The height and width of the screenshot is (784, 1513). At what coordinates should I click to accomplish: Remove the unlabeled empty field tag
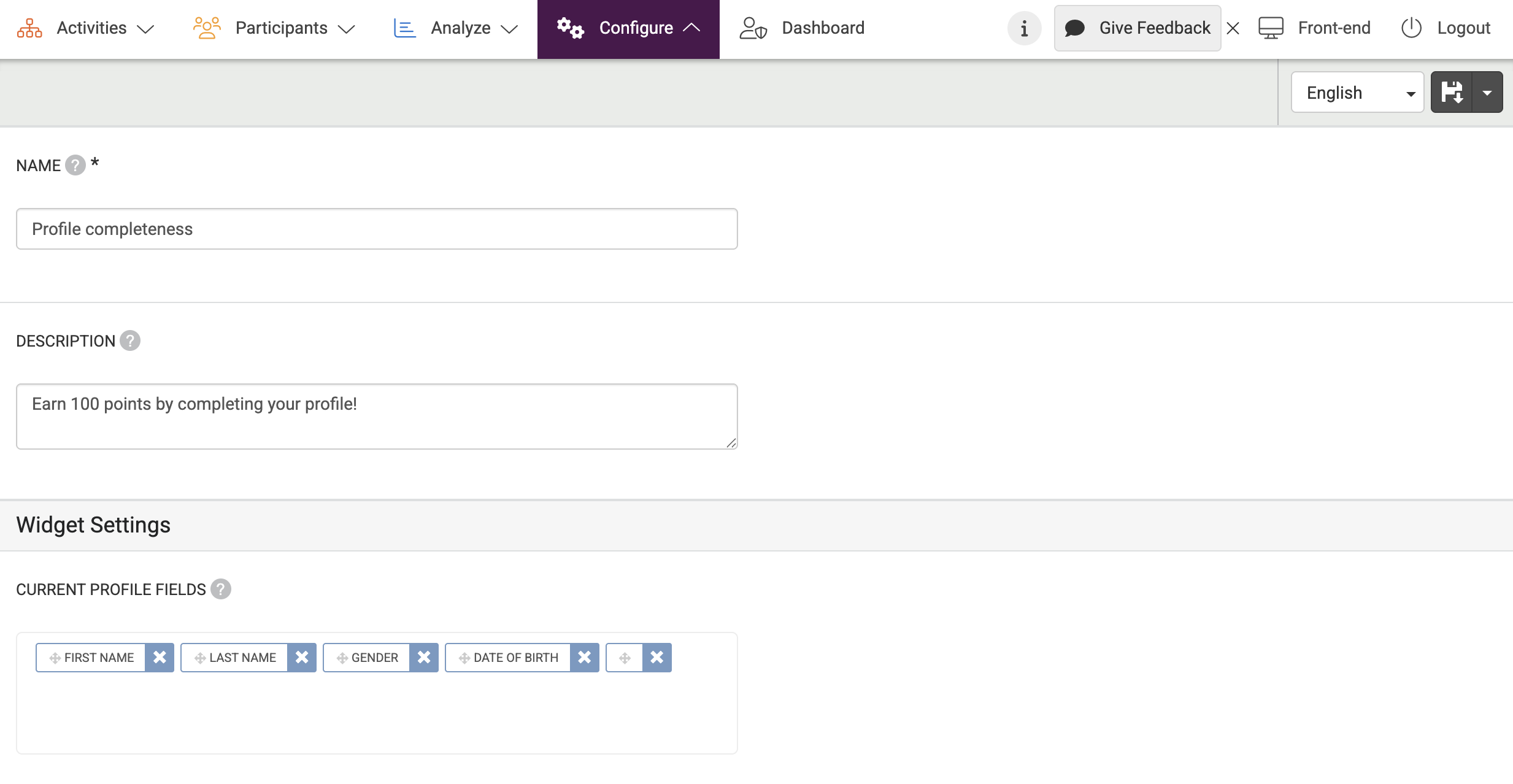click(657, 658)
